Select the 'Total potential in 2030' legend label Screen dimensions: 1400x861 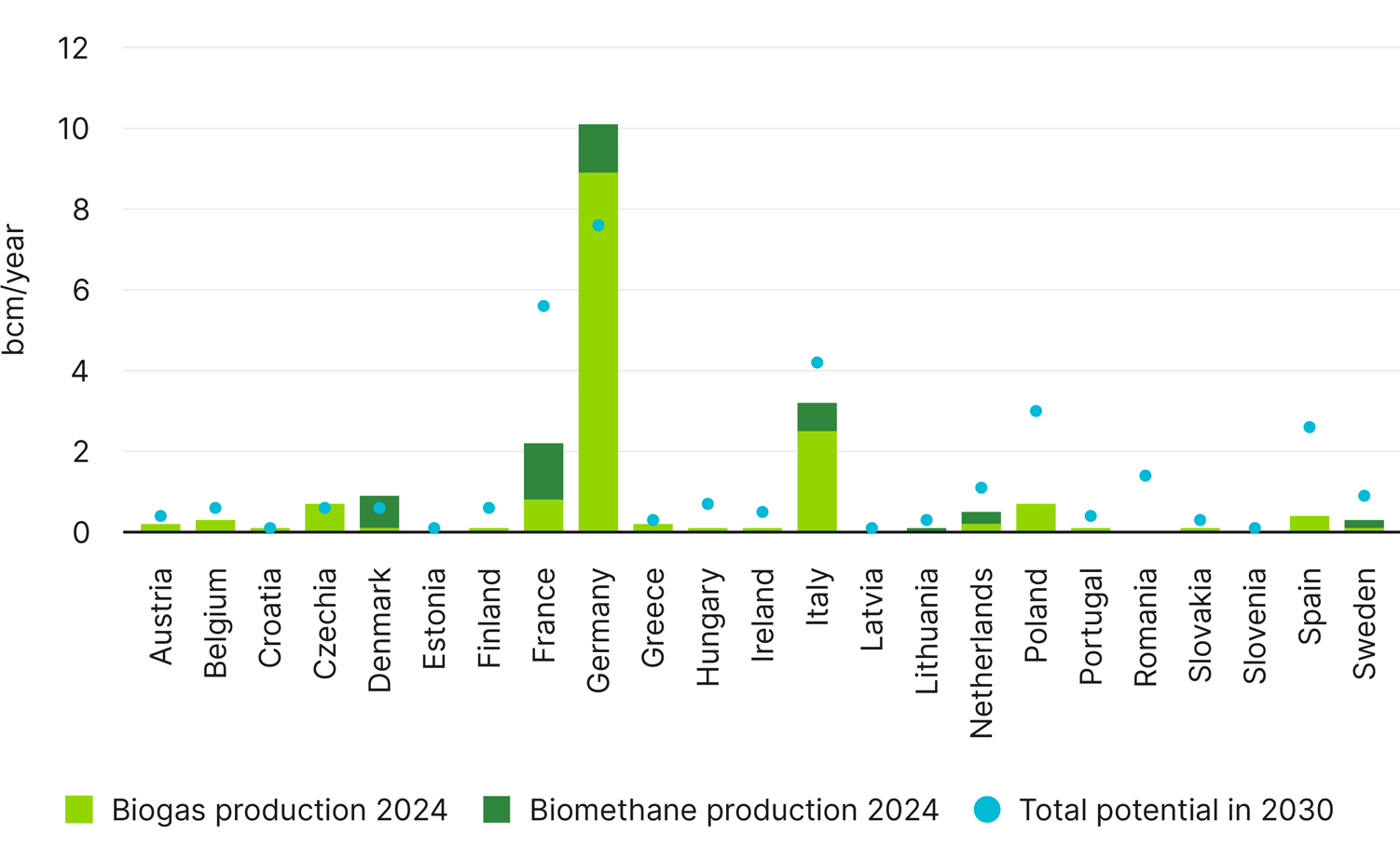click(1176, 810)
